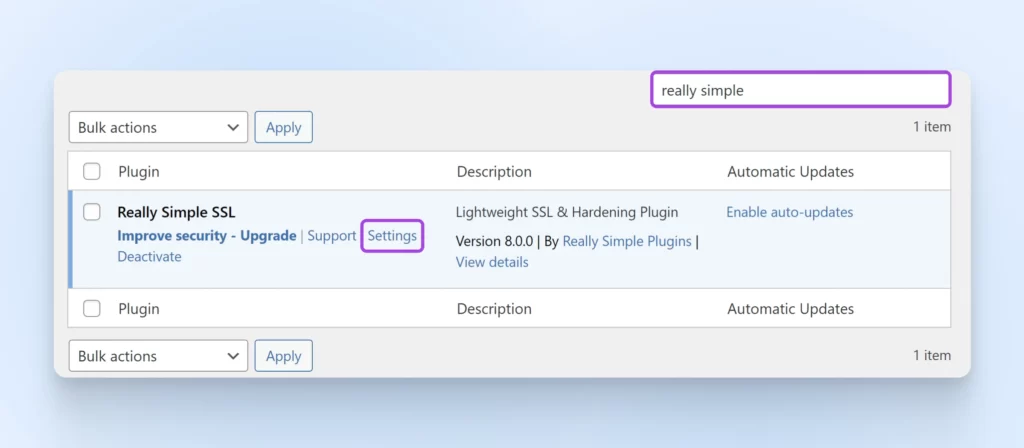Visit the Really Simple Plugins author link
Image resolution: width=1024 pixels, height=448 pixels.
pyautogui.click(x=627, y=241)
